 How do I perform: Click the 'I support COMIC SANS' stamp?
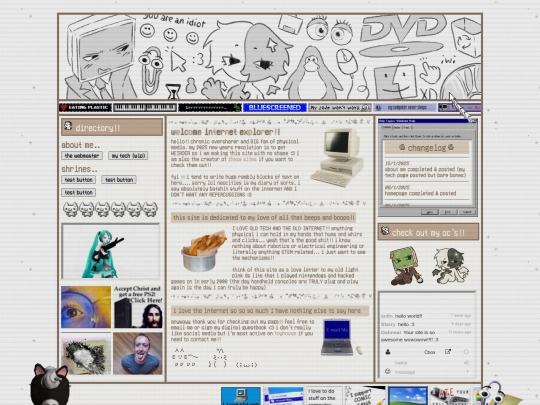click(365, 396)
